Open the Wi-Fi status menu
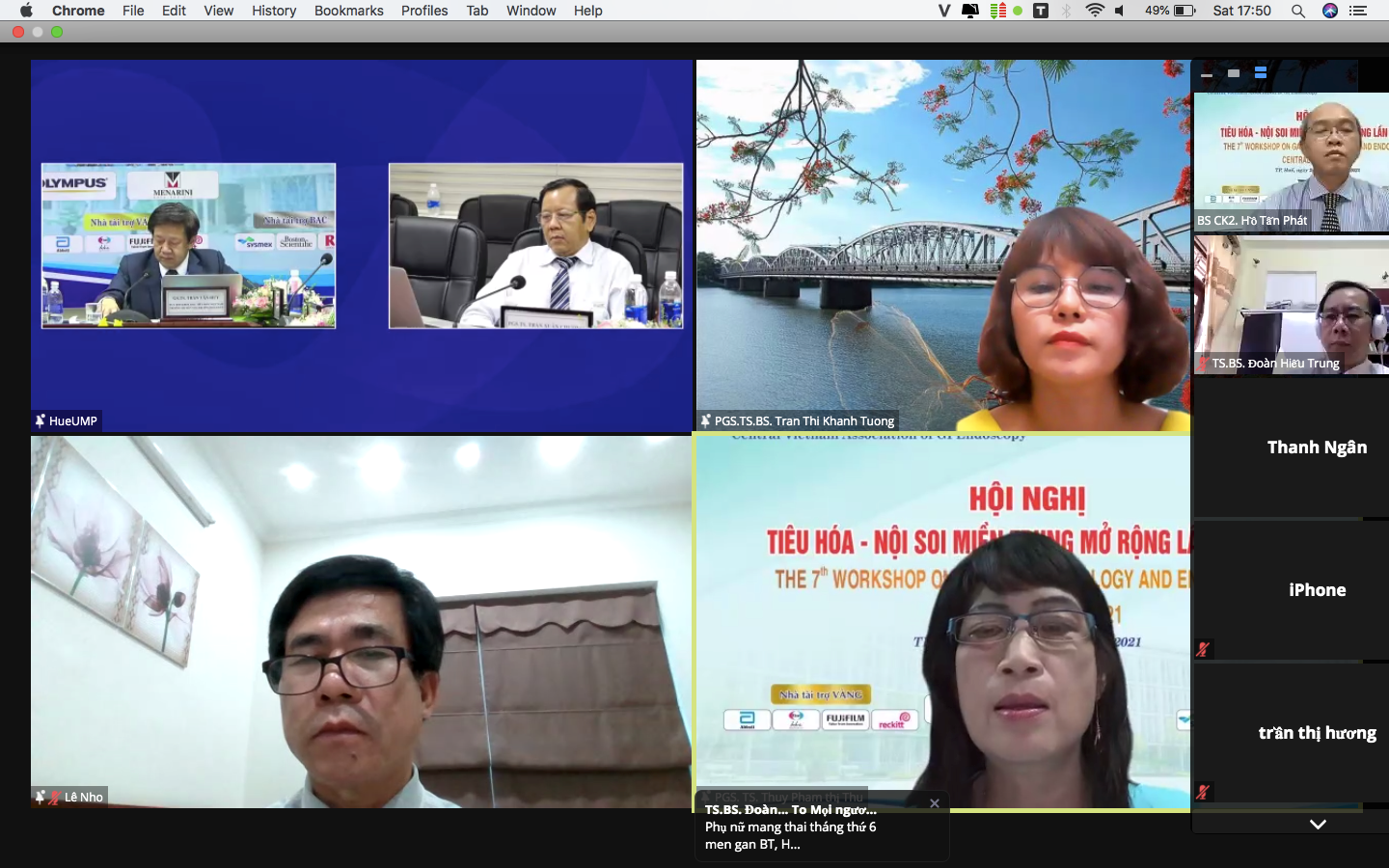The image size is (1389, 868). click(x=1095, y=11)
